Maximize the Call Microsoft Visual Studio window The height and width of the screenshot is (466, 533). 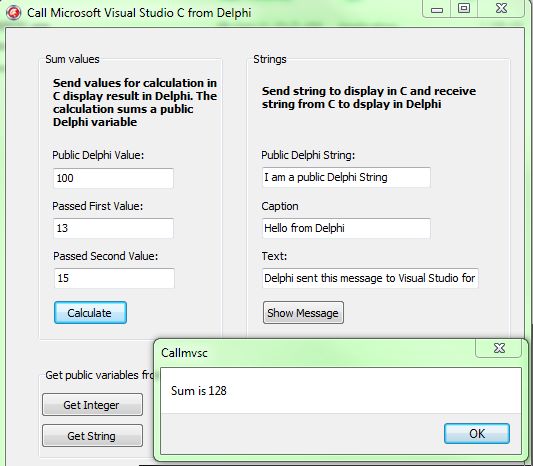pyautogui.click(x=464, y=8)
